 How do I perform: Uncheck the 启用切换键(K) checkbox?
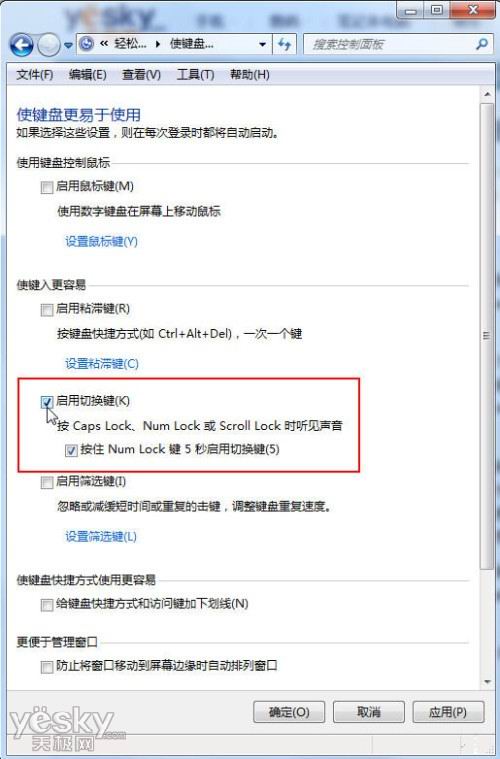(46, 402)
